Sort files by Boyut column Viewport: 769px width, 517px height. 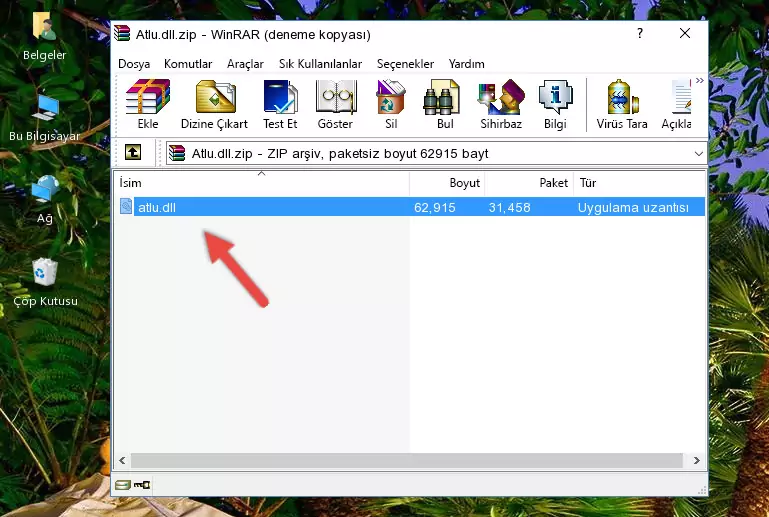(x=447, y=183)
